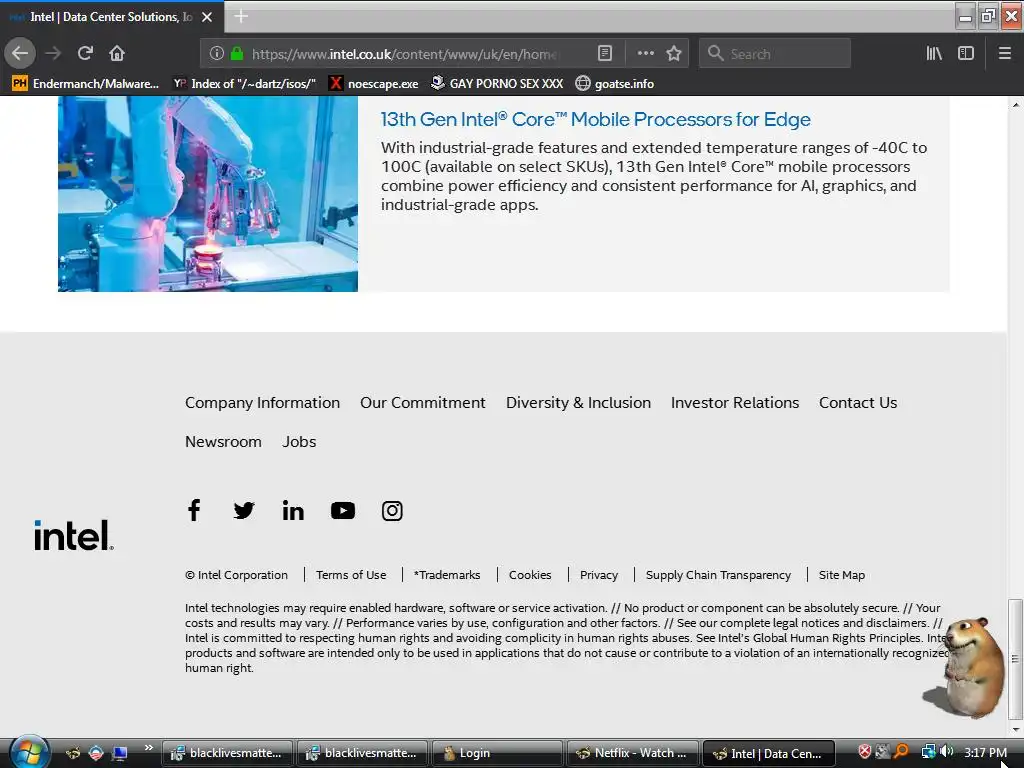This screenshot has width=1024, height=768.
Task: Expand the quick launch overflow chevron
Action: (x=148, y=747)
